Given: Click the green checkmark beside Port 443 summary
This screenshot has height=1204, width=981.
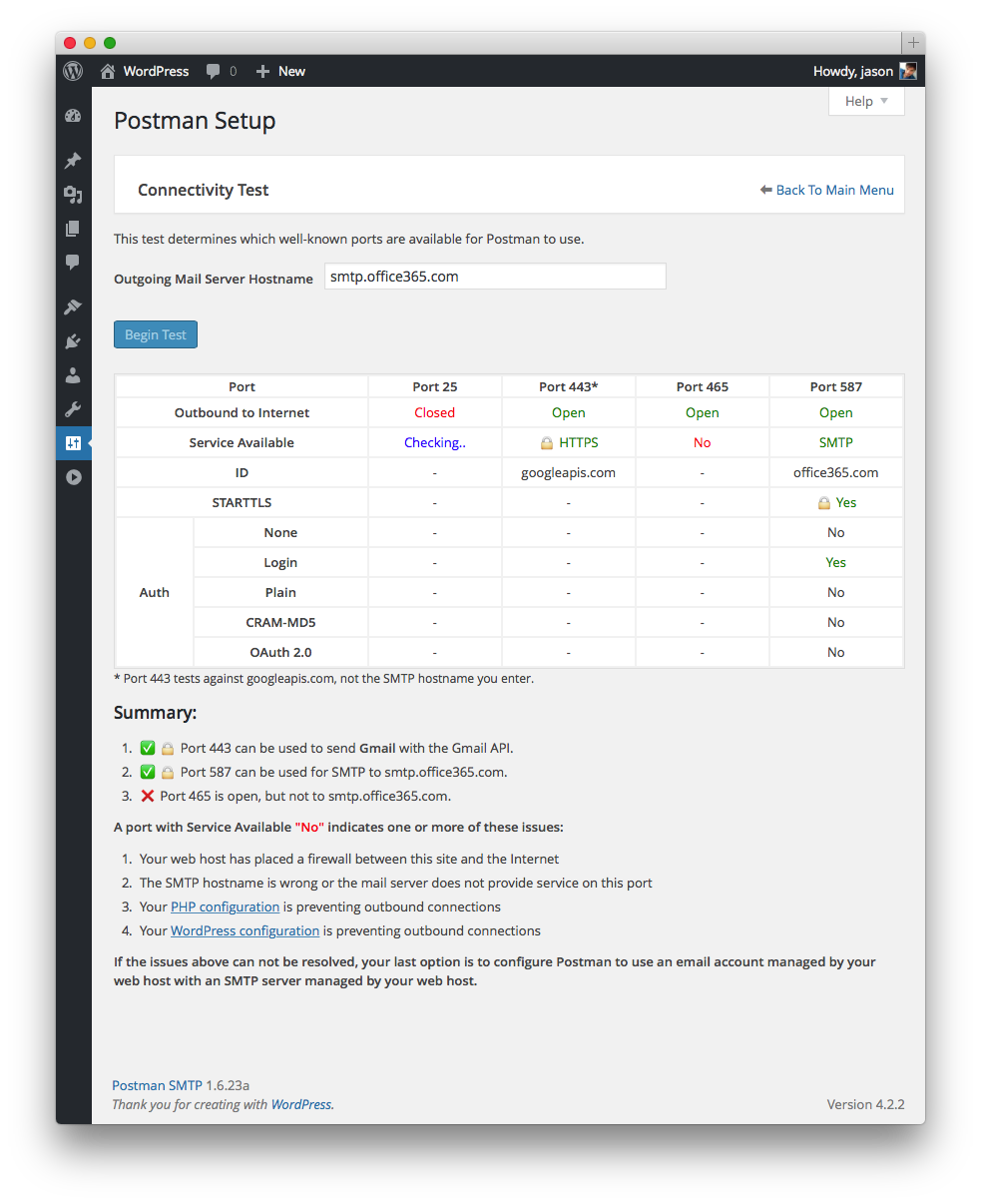Looking at the screenshot, I should coord(147,748).
